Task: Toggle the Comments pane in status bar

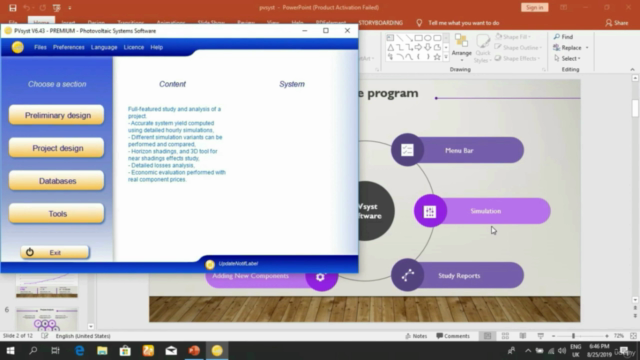Action: [453, 336]
